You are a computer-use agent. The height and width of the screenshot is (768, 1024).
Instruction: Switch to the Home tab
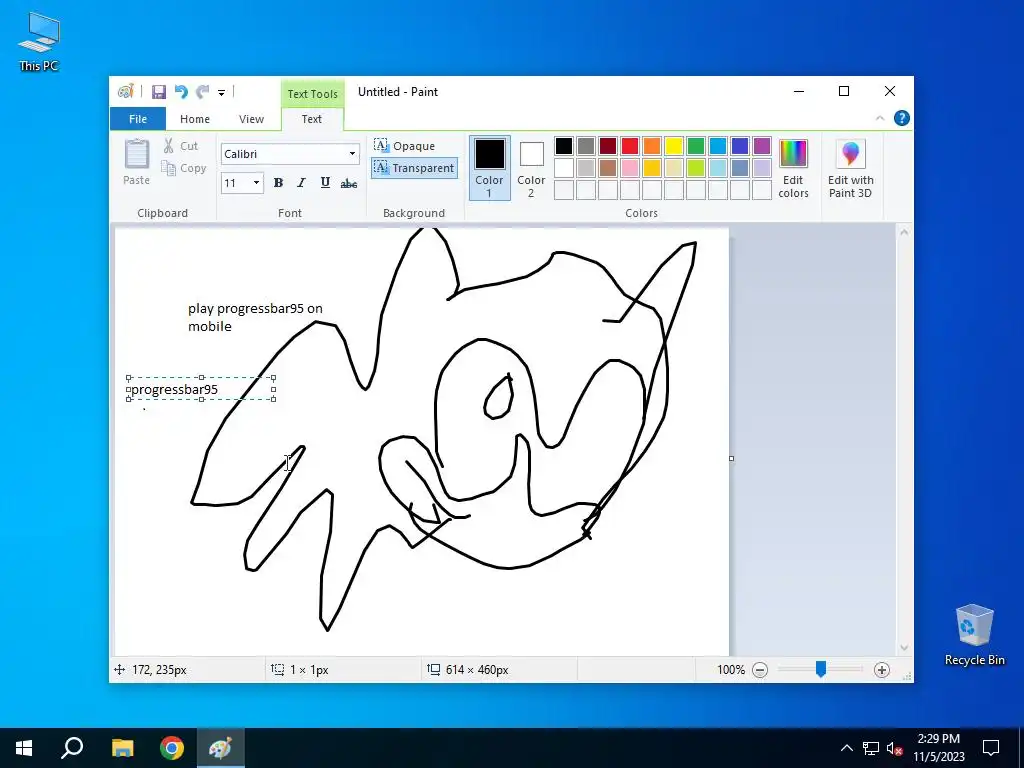195,119
